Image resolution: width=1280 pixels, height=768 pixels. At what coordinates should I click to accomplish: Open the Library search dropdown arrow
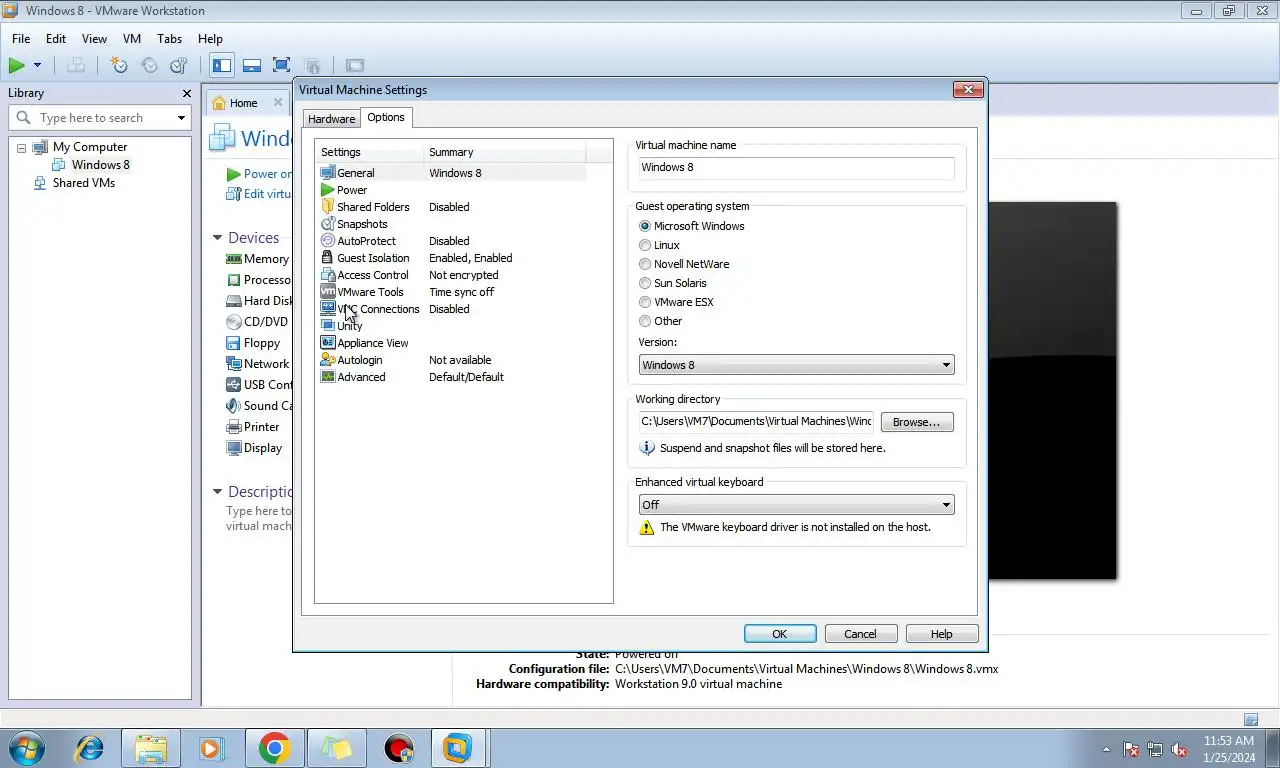pyautogui.click(x=181, y=118)
